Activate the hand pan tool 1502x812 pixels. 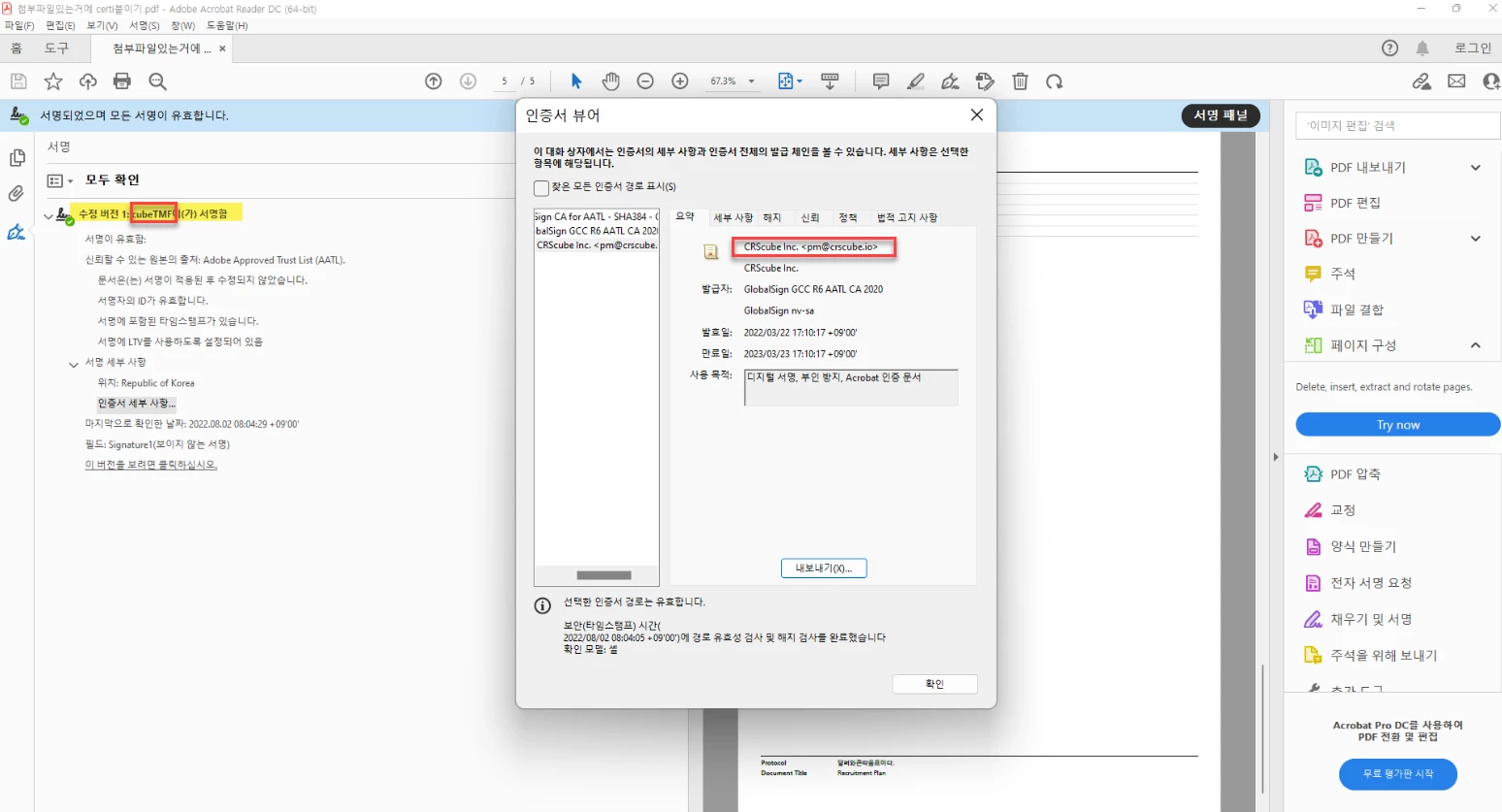tap(611, 81)
